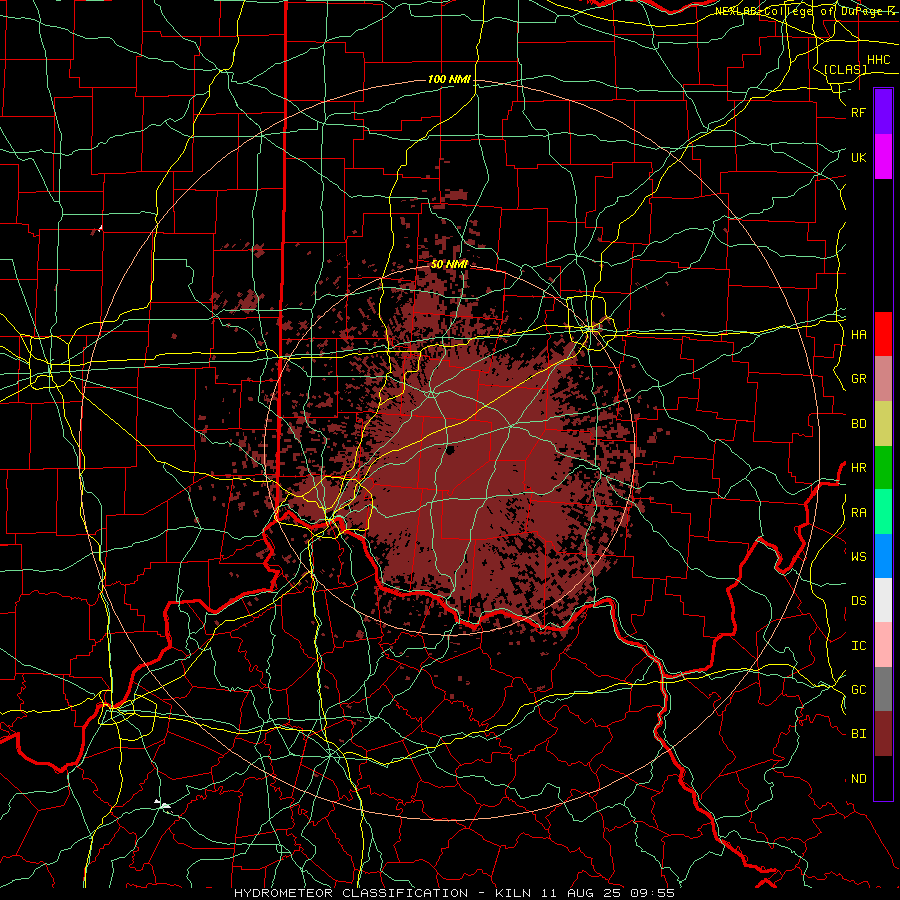Click the HA red color swatch
The height and width of the screenshot is (900, 900).
pyautogui.click(x=883, y=334)
